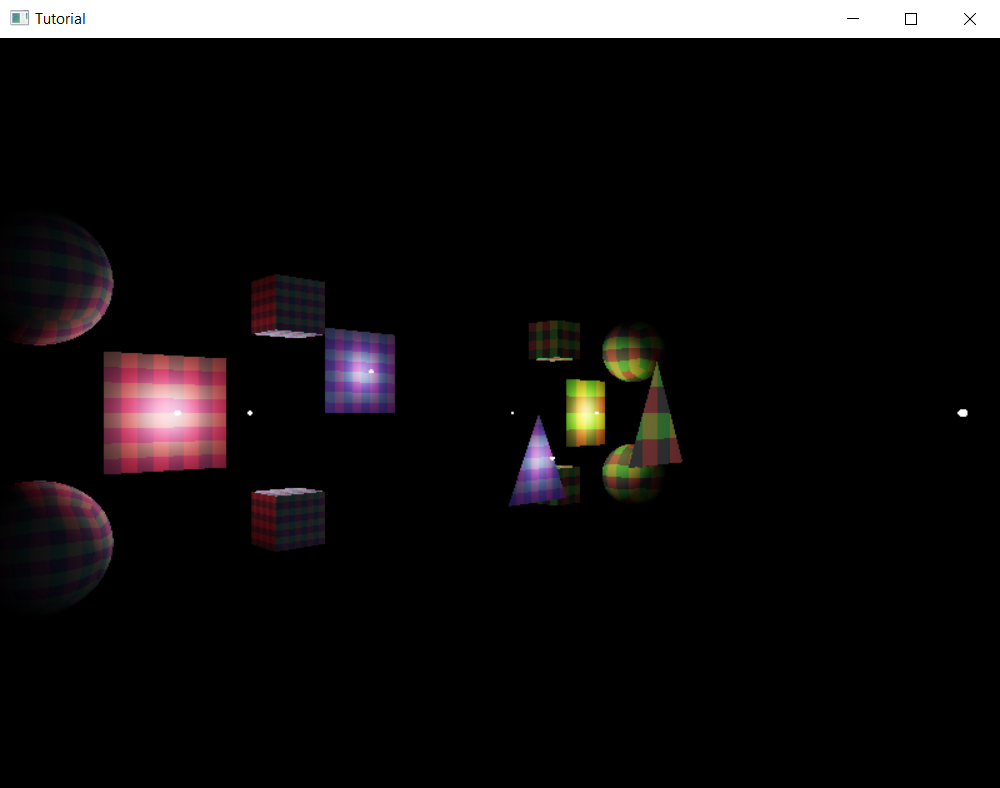Click the white light point on the far right

click(x=961, y=412)
